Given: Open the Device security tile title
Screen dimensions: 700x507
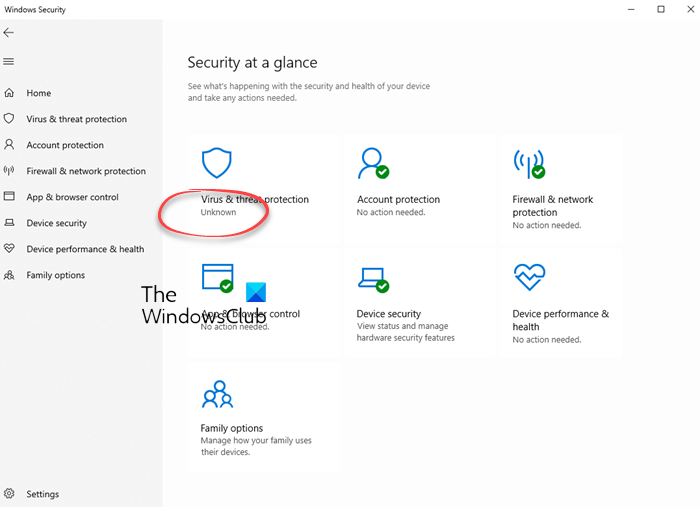Looking at the screenshot, I should click(x=389, y=314).
